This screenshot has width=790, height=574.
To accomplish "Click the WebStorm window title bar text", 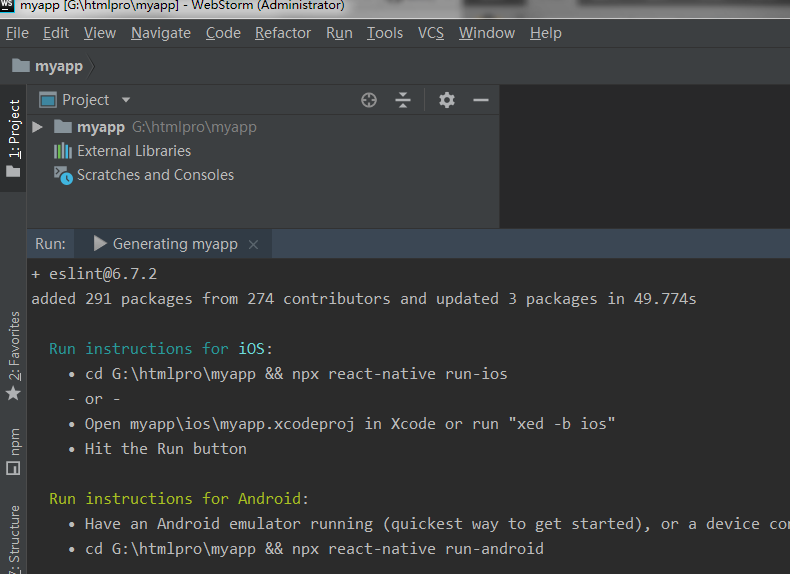I will 182,6.
